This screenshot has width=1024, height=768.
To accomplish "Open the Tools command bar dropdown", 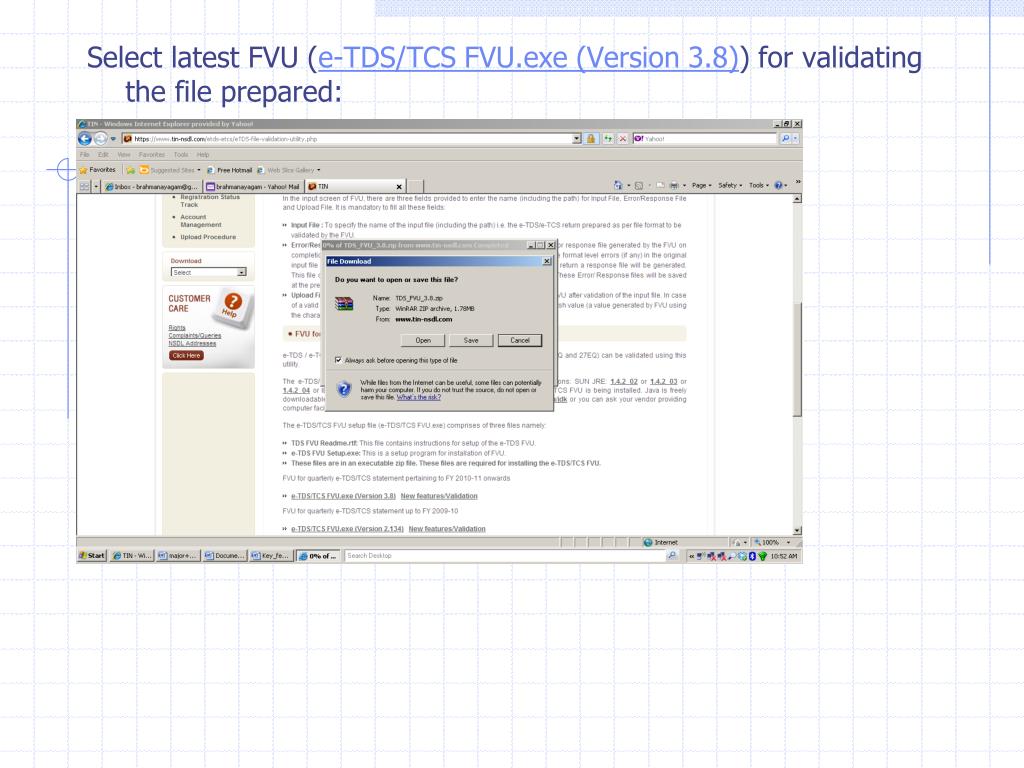I will click(759, 185).
